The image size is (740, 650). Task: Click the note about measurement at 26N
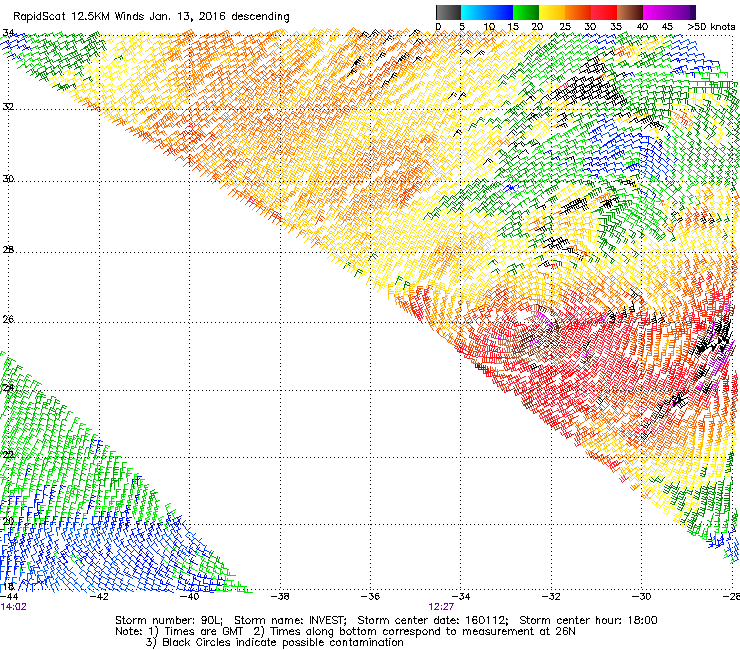pos(414,632)
